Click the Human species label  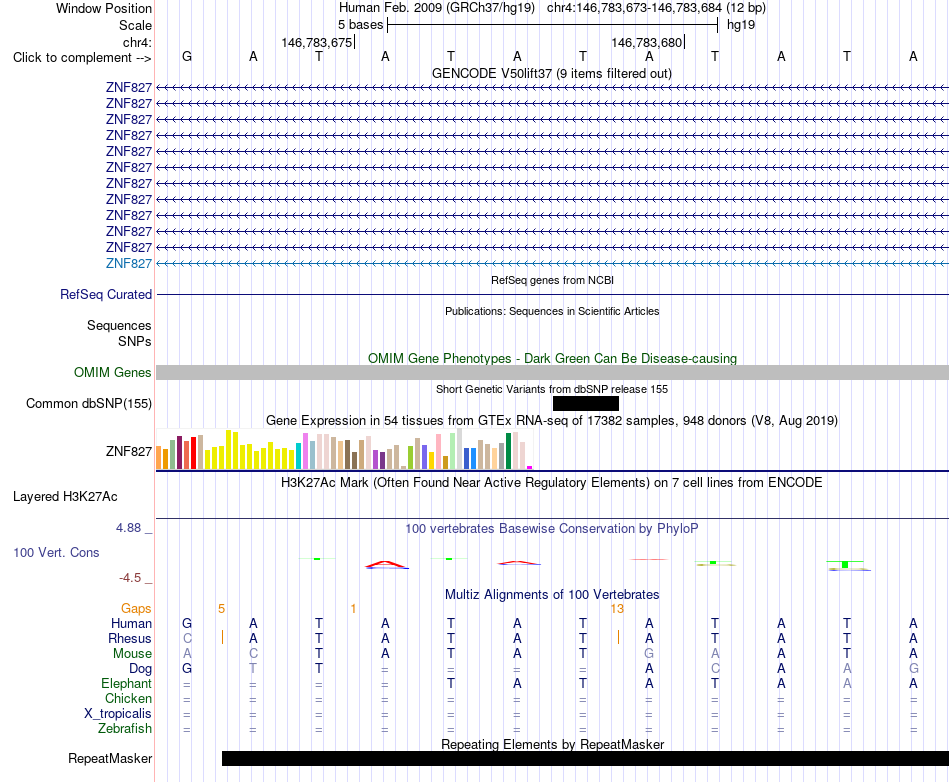click(131, 623)
